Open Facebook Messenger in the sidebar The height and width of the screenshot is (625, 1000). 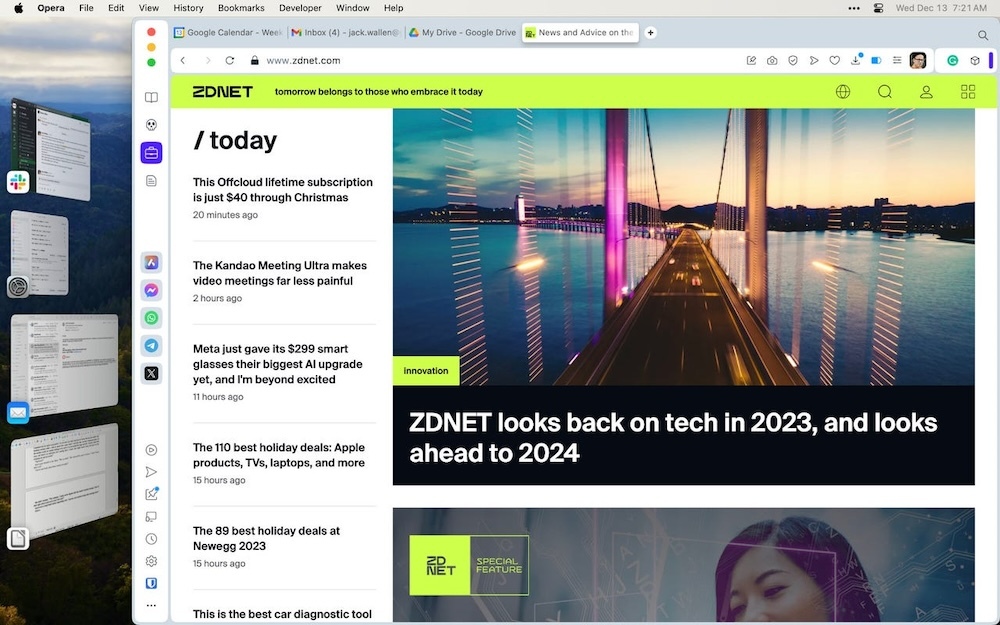(x=151, y=290)
